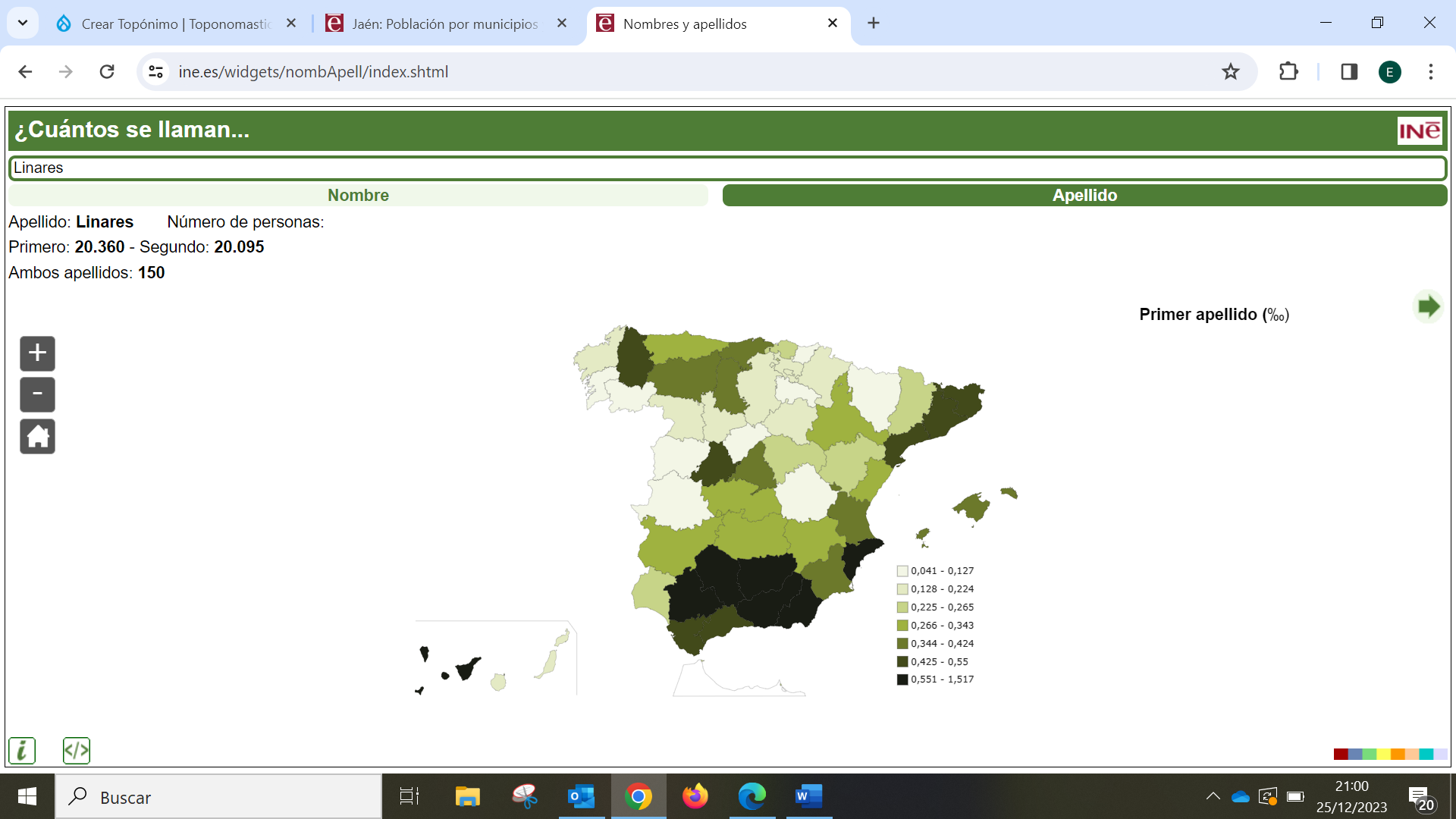Select the Apellido tab
The height and width of the screenshot is (819, 1456).
point(1084,195)
